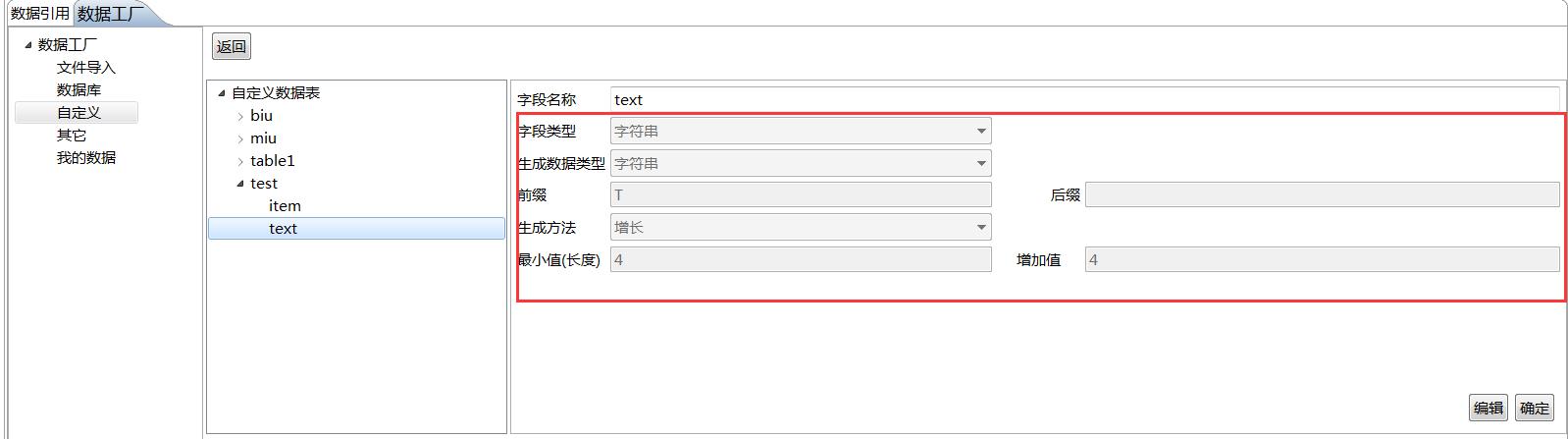Expand the biu table node

pyautogui.click(x=240, y=116)
